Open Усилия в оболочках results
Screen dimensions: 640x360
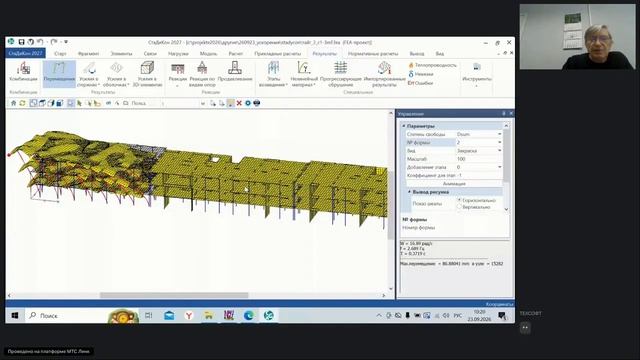pyautogui.click(x=116, y=74)
